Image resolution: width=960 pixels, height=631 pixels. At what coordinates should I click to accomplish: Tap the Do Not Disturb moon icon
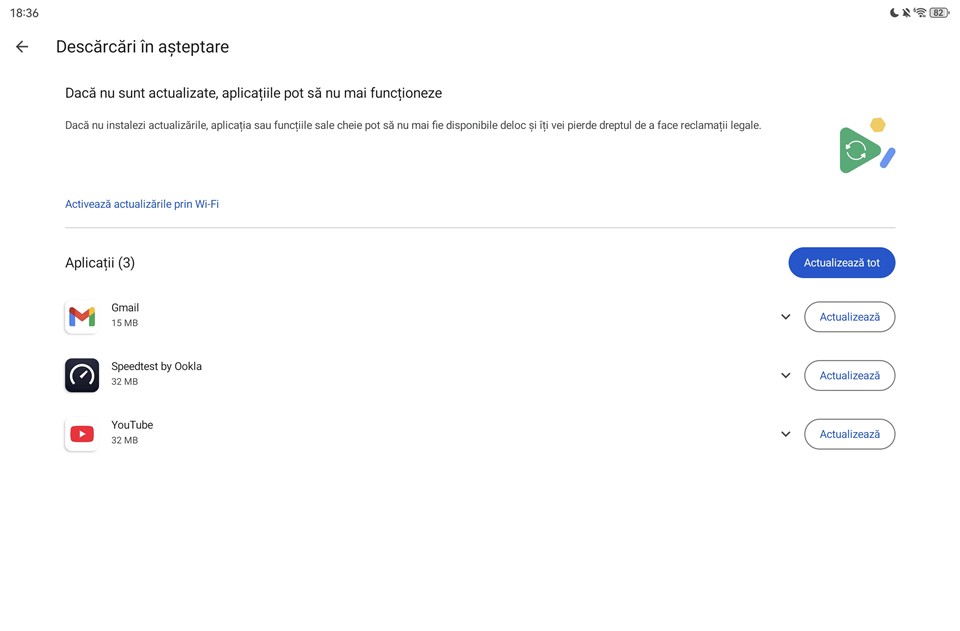[x=894, y=13]
